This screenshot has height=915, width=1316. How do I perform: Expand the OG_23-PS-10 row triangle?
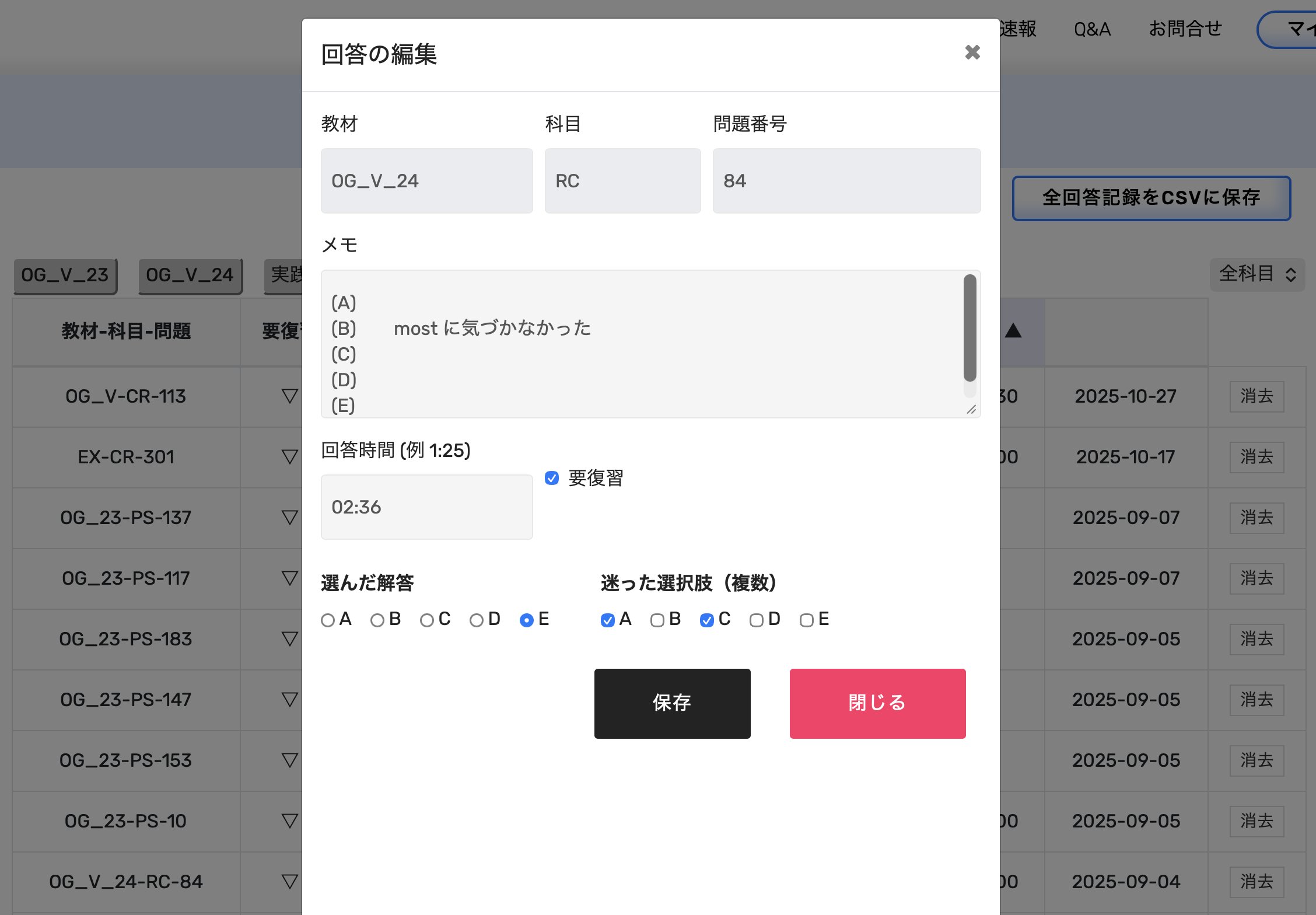(x=289, y=821)
